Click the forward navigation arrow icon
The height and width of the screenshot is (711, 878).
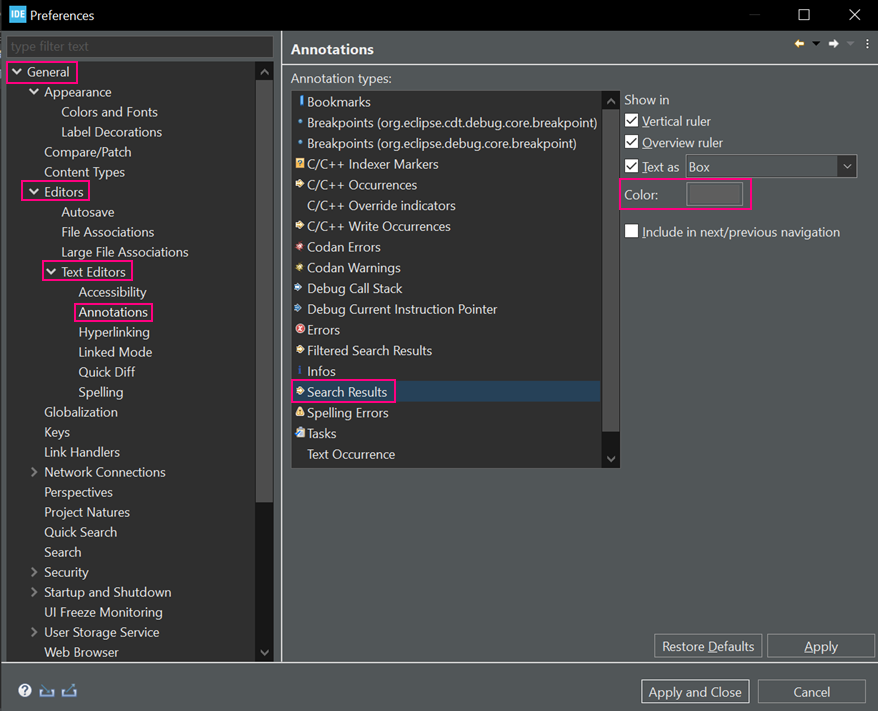(833, 44)
